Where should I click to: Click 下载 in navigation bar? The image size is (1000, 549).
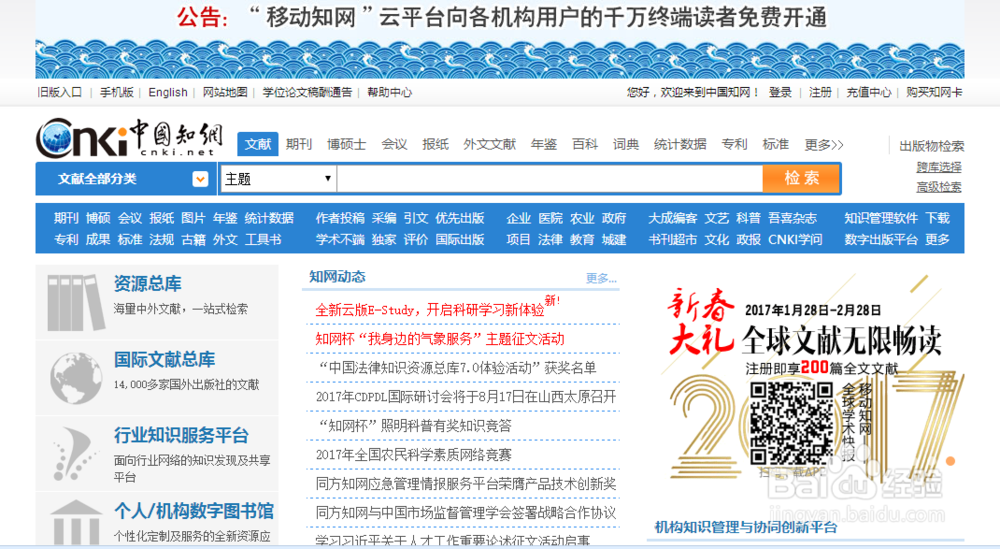938,218
